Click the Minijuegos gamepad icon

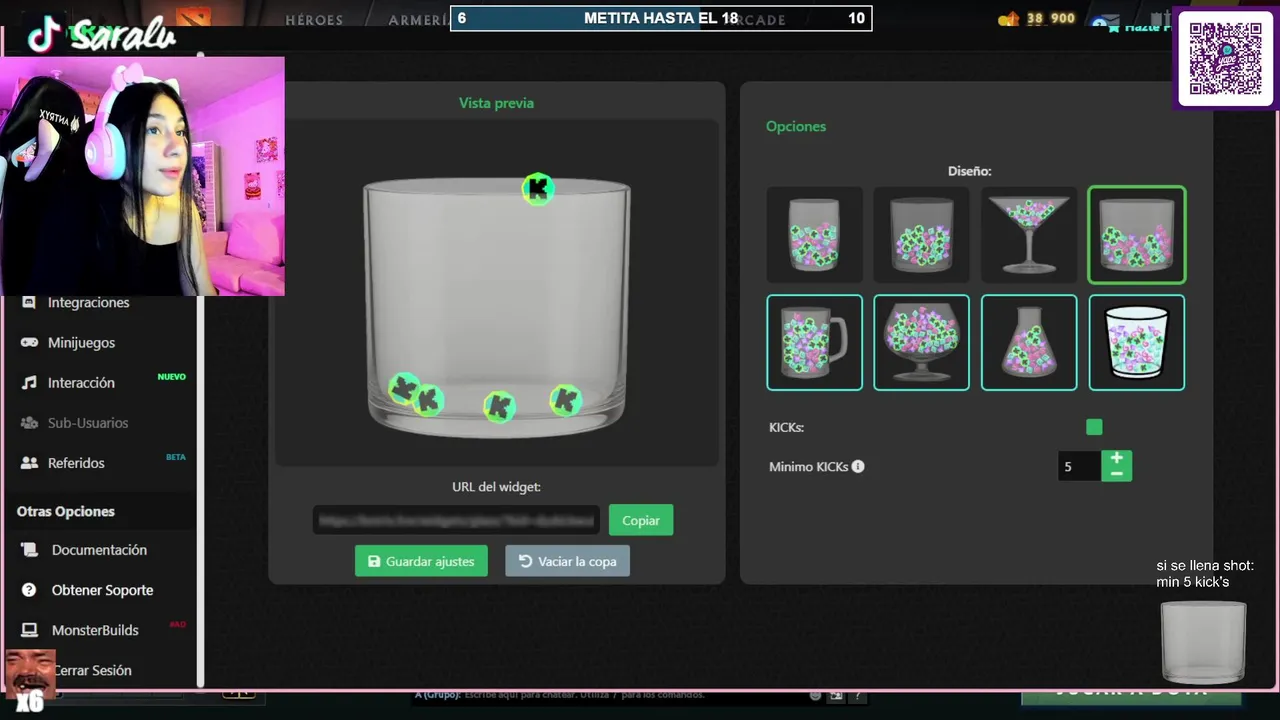pos(29,342)
